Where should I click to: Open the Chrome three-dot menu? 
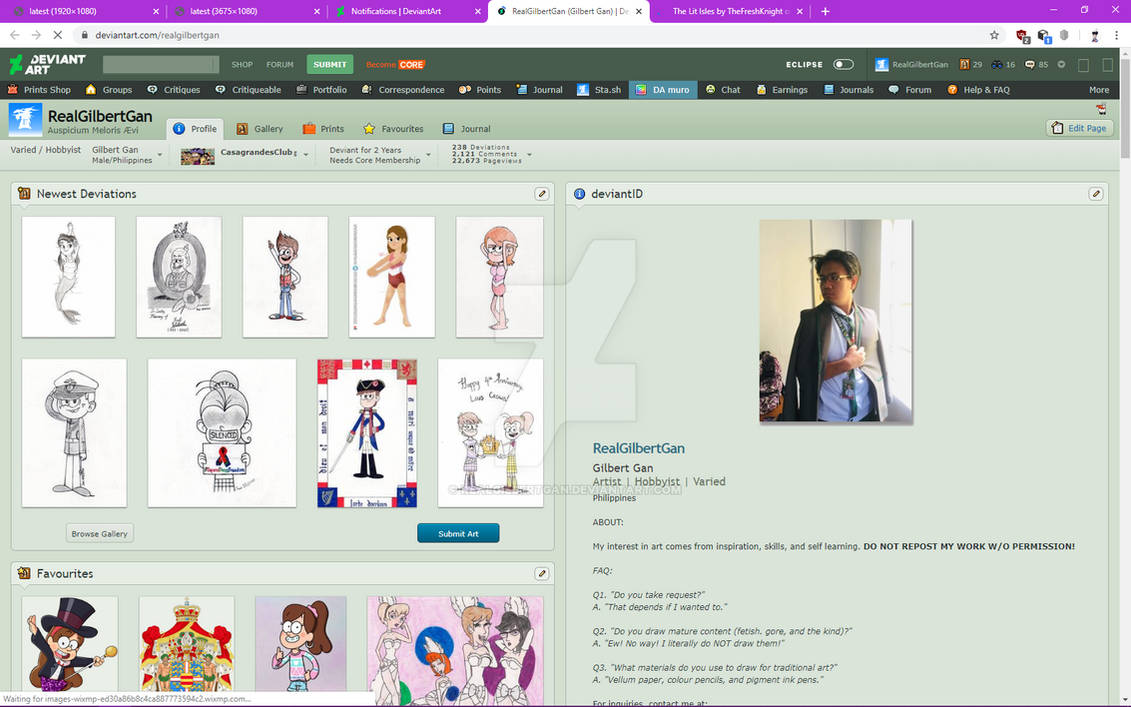[x=1118, y=35]
